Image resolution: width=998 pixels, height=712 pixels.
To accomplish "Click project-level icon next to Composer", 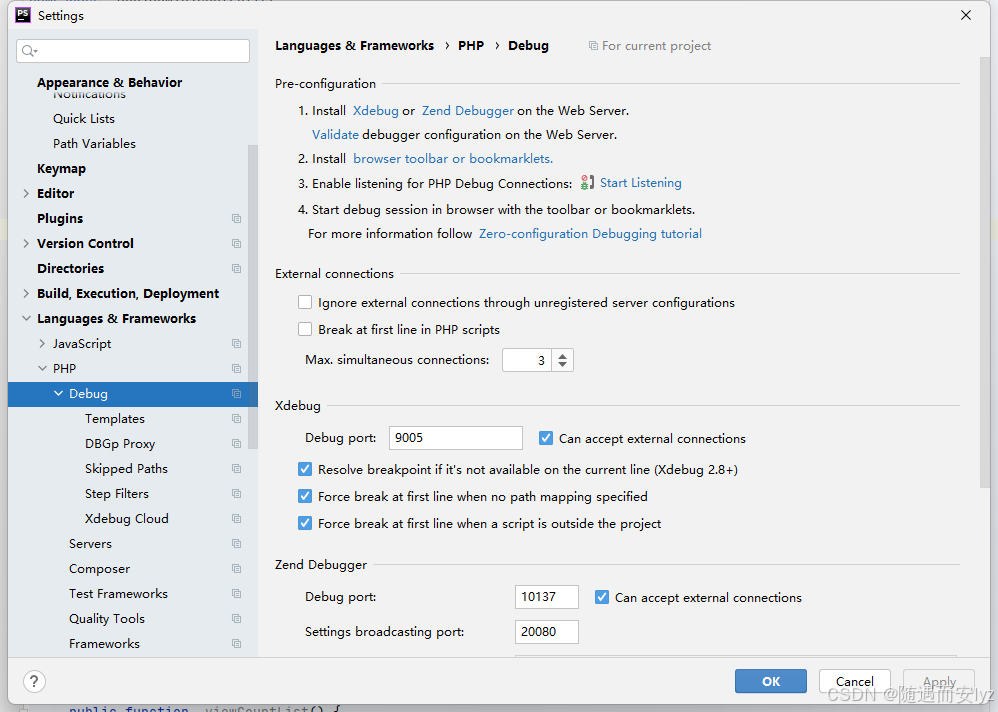I will [x=237, y=569].
